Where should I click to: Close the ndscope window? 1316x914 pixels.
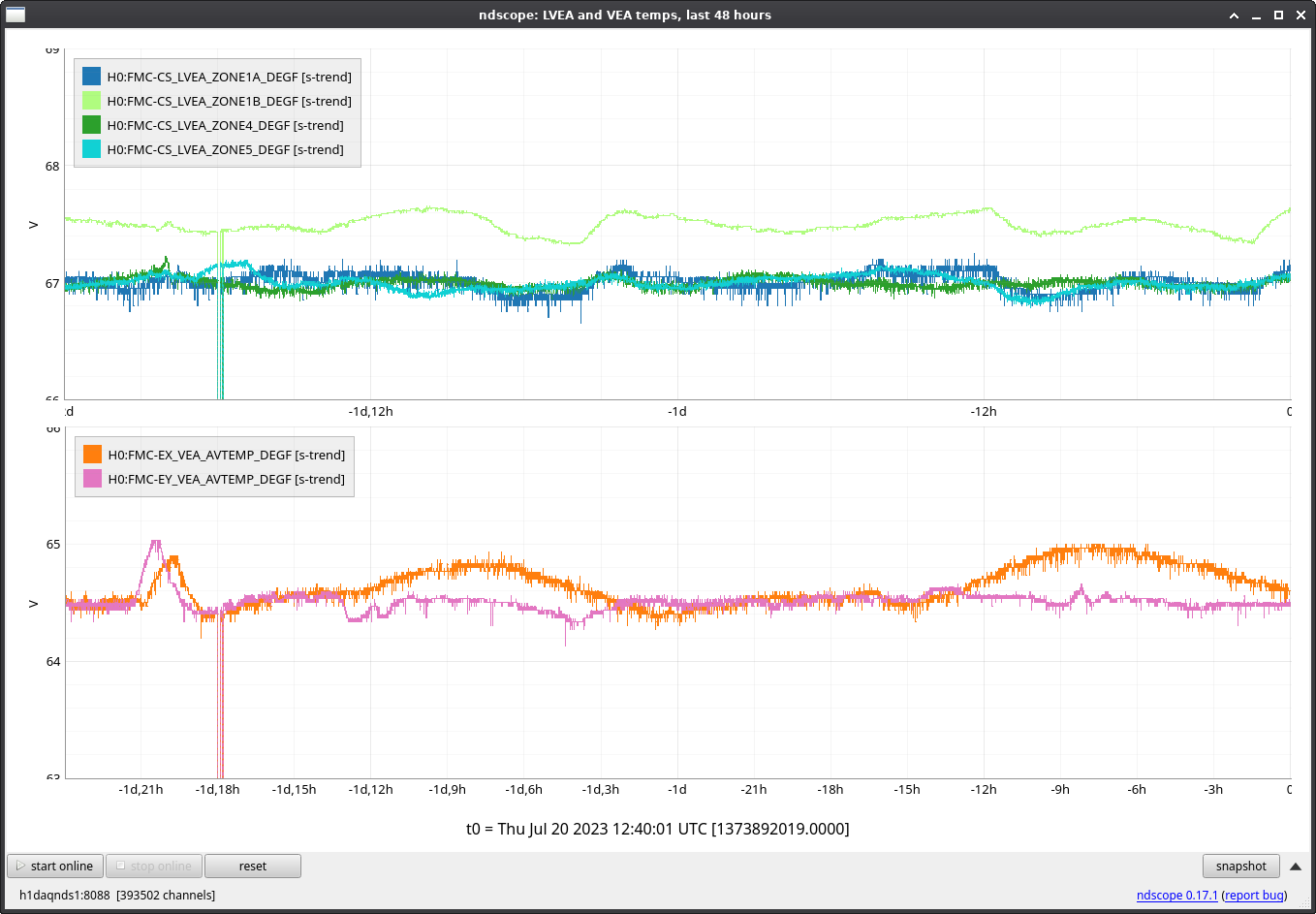[1300, 16]
